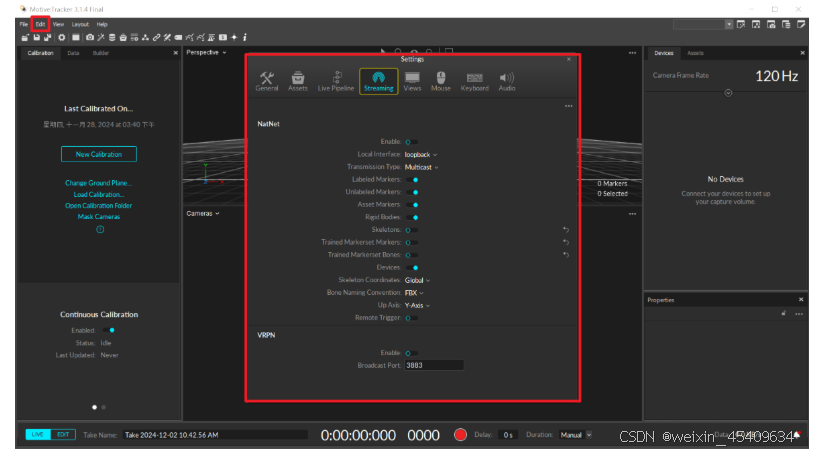Click the label tag toolbar icon
The width and height of the screenshot is (816, 453).
[178, 37]
